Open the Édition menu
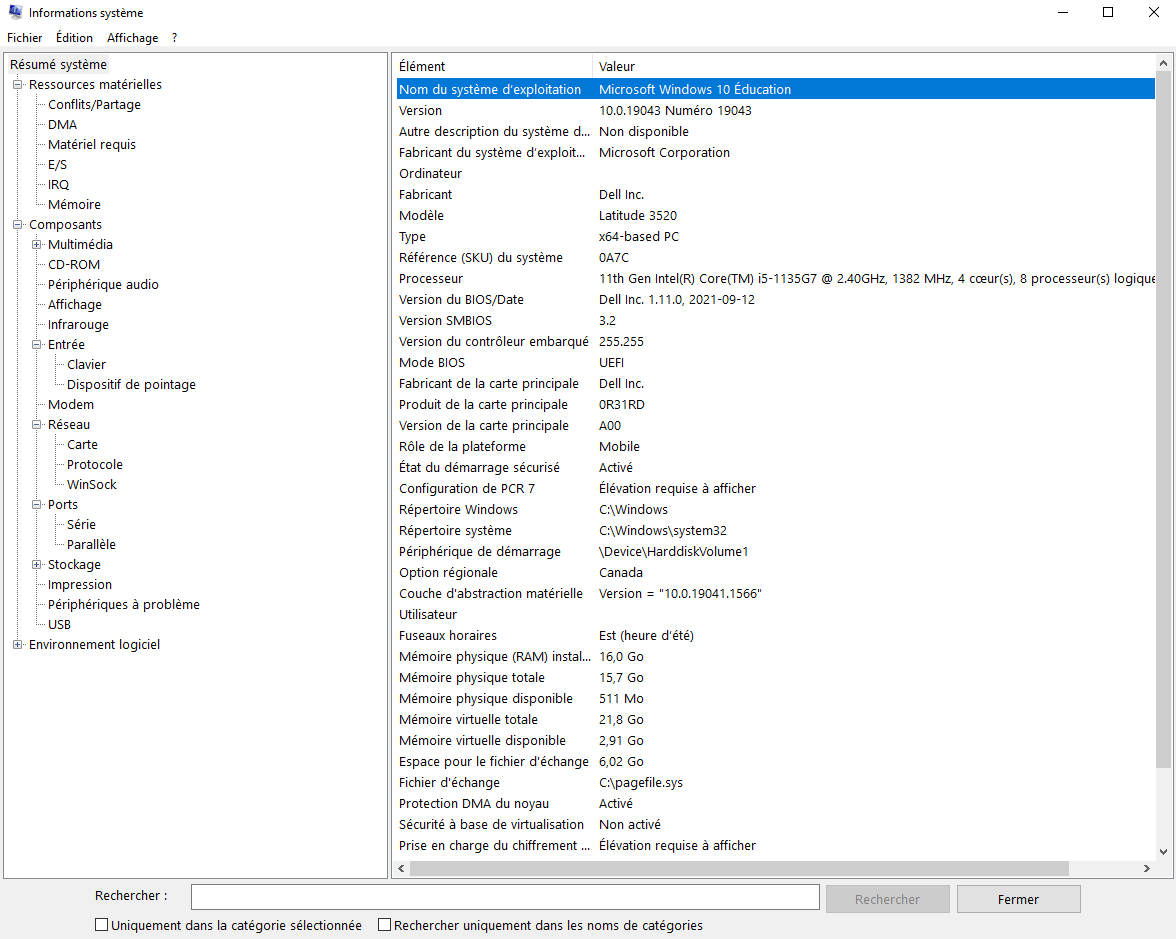 click(x=74, y=38)
